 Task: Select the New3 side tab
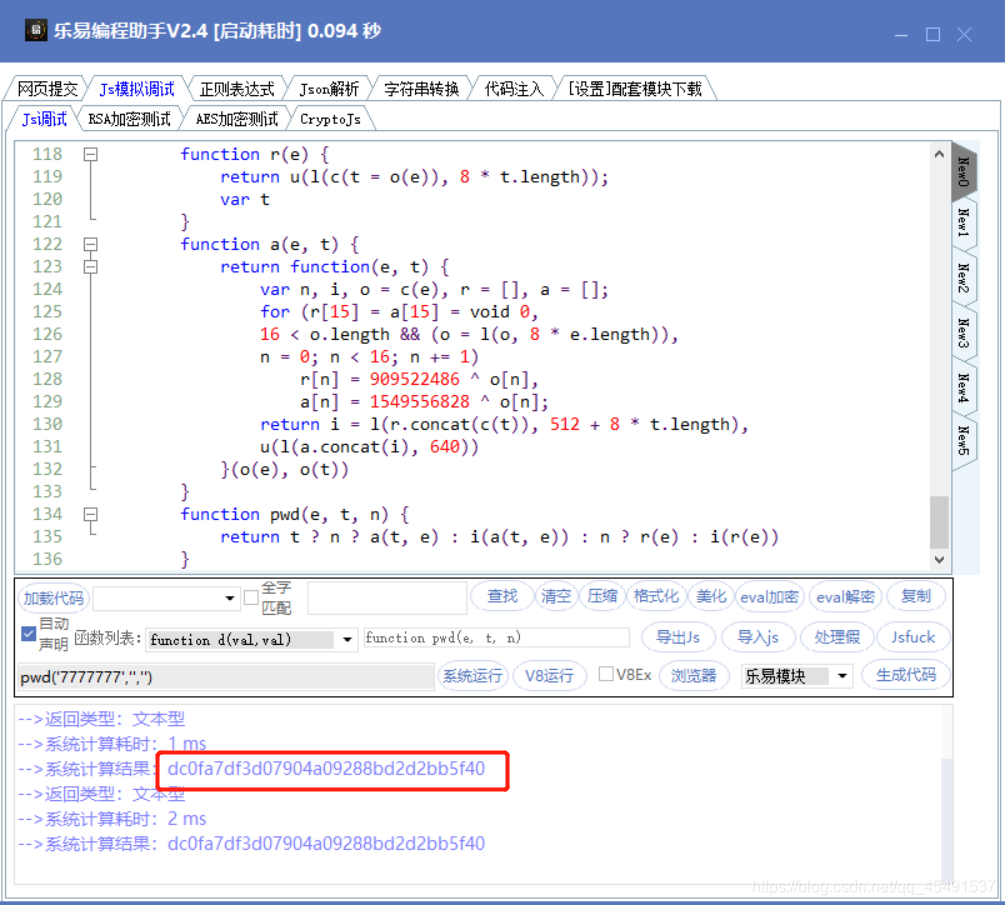pyautogui.click(x=963, y=333)
